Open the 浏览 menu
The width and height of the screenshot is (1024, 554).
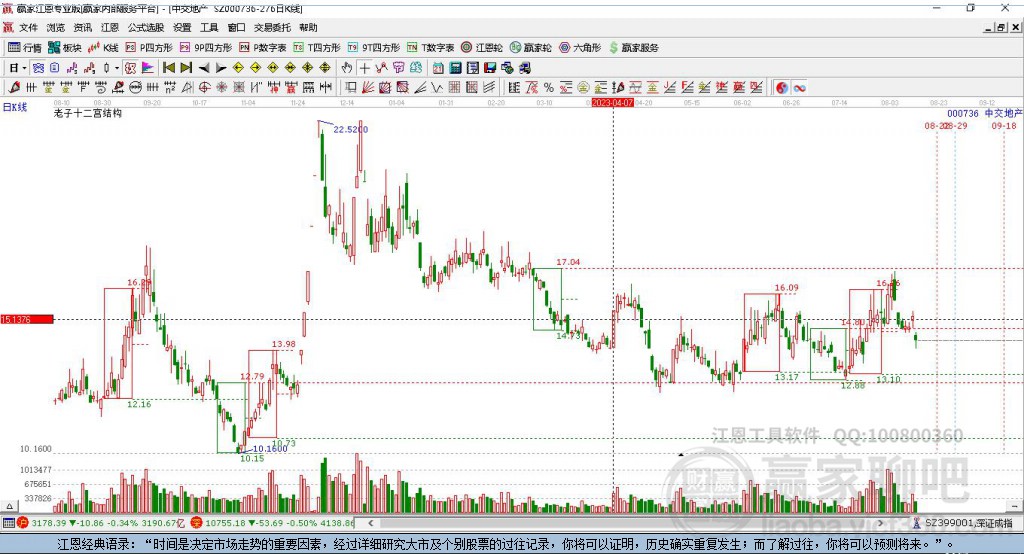tap(56, 27)
